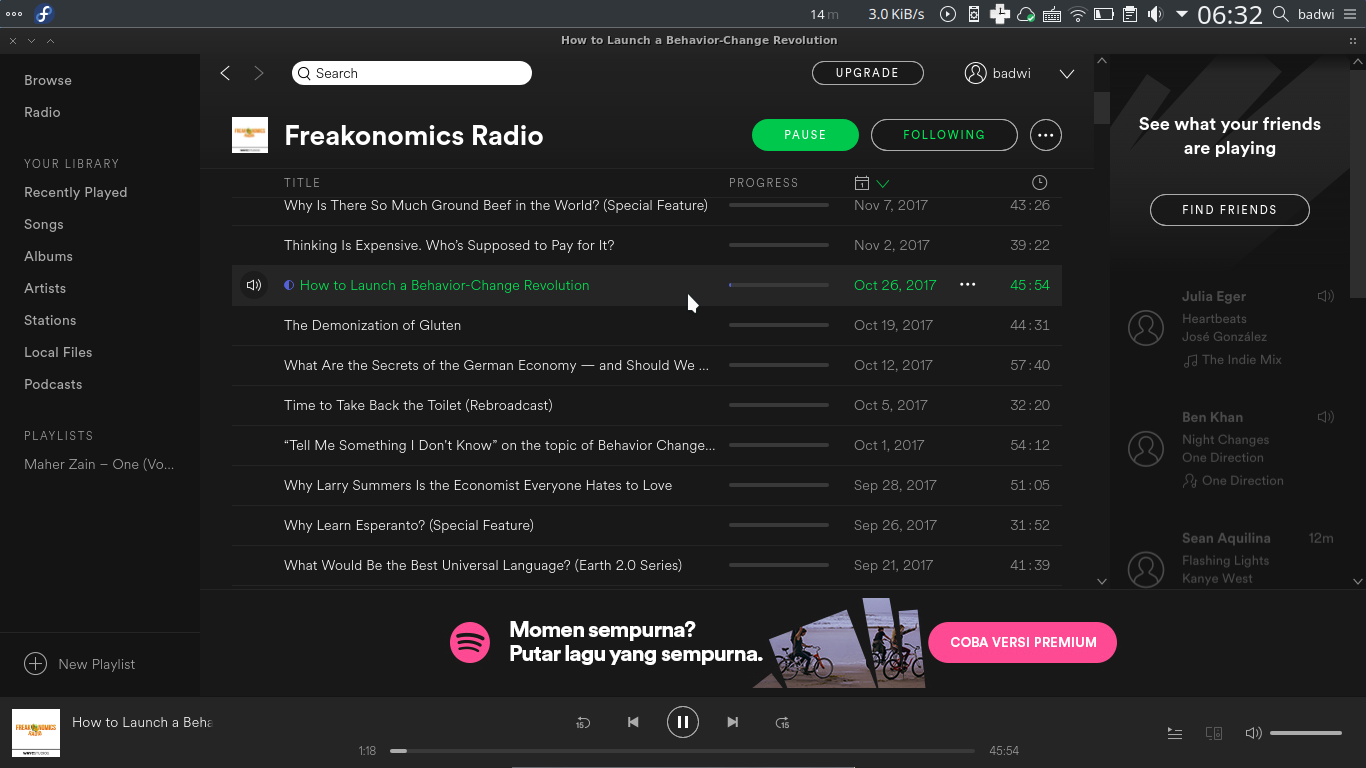Click the Search input field
The width and height of the screenshot is (1366, 768).
point(412,73)
